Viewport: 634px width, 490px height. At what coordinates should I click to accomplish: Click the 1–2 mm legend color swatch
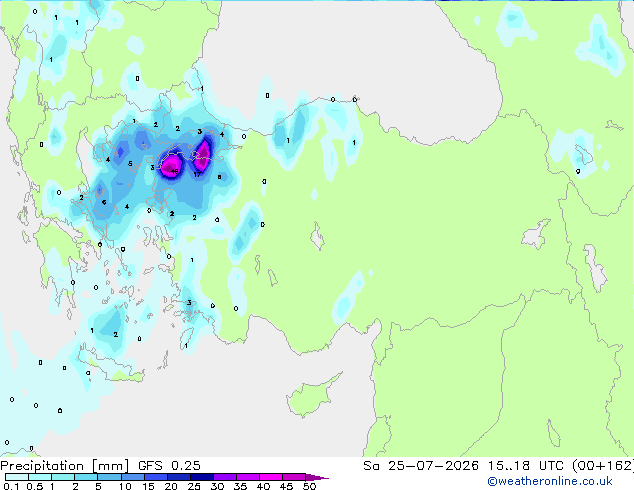63,477
